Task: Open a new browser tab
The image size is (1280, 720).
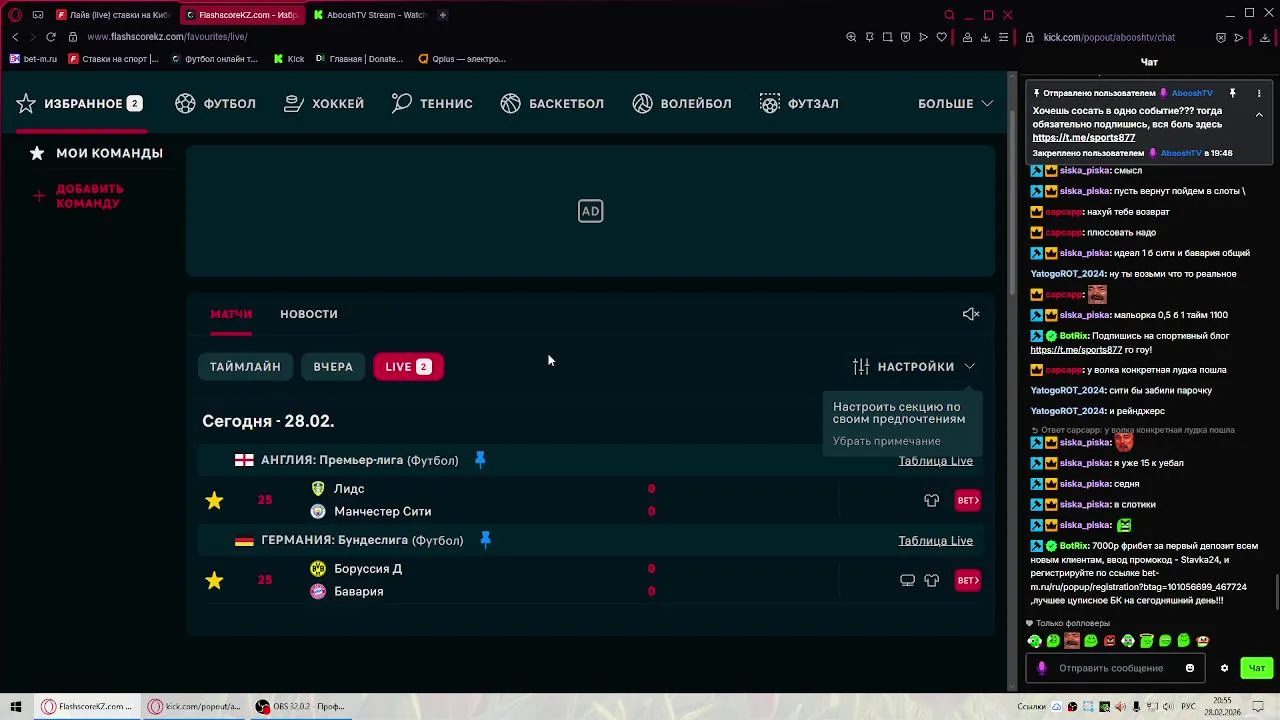Action: click(x=443, y=15)
